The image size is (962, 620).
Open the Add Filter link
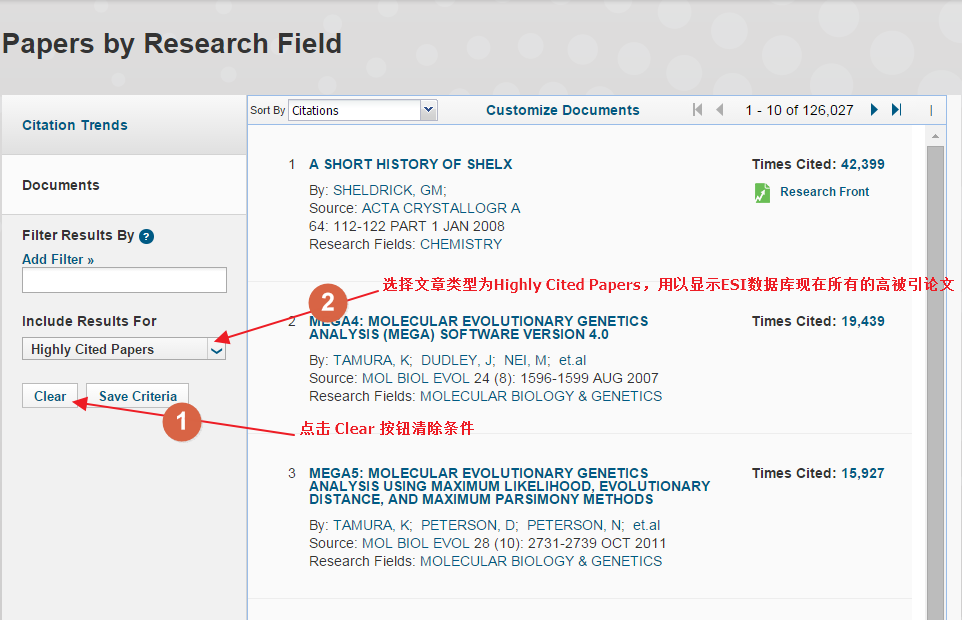58,259
